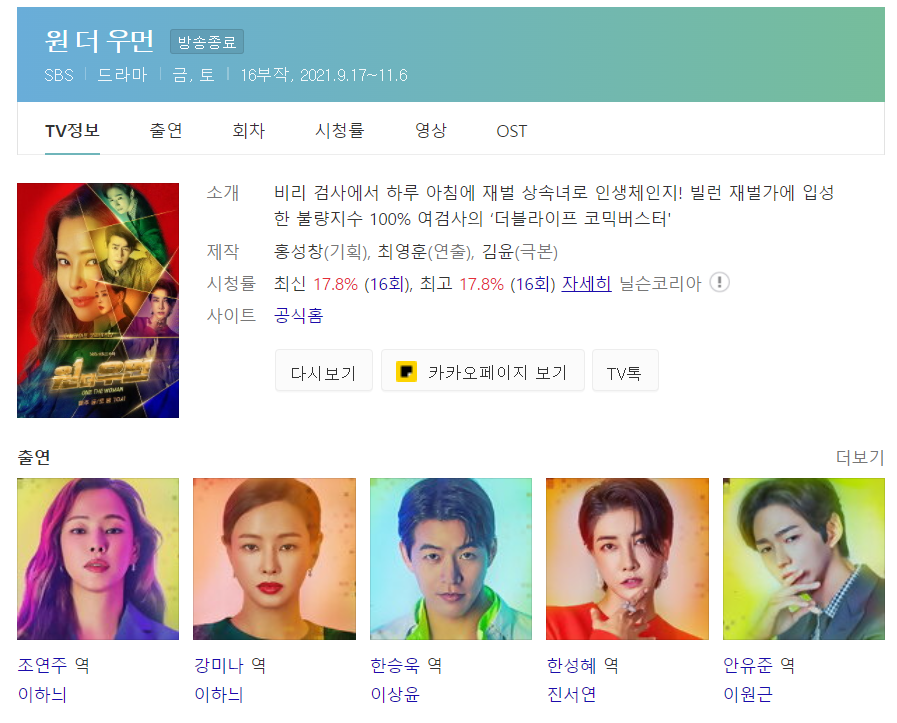The image size is (897, 723).
Task: Click actor name 진서연 link
Action: pos(571,694)
